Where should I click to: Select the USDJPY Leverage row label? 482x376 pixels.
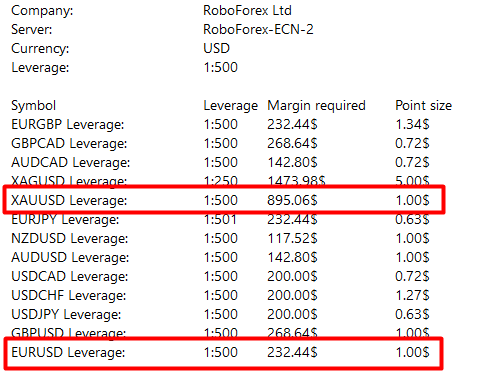click(66, 315)
